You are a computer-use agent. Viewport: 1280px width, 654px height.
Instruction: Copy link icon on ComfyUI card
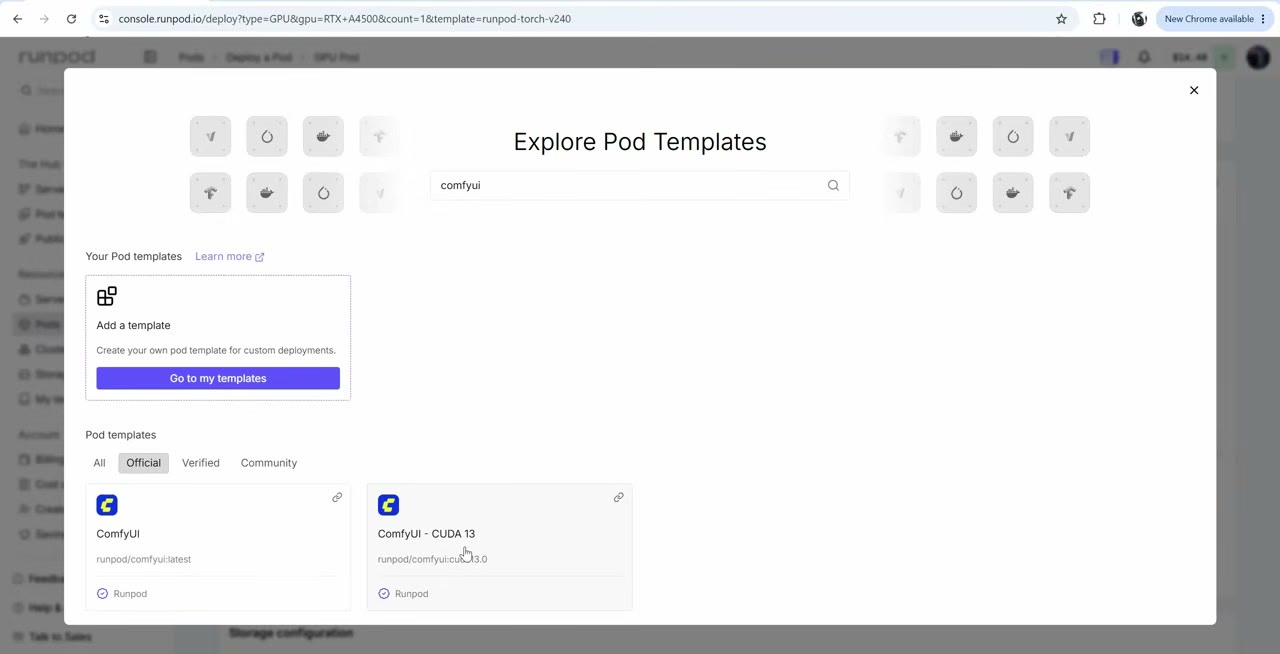click(337, 497)
